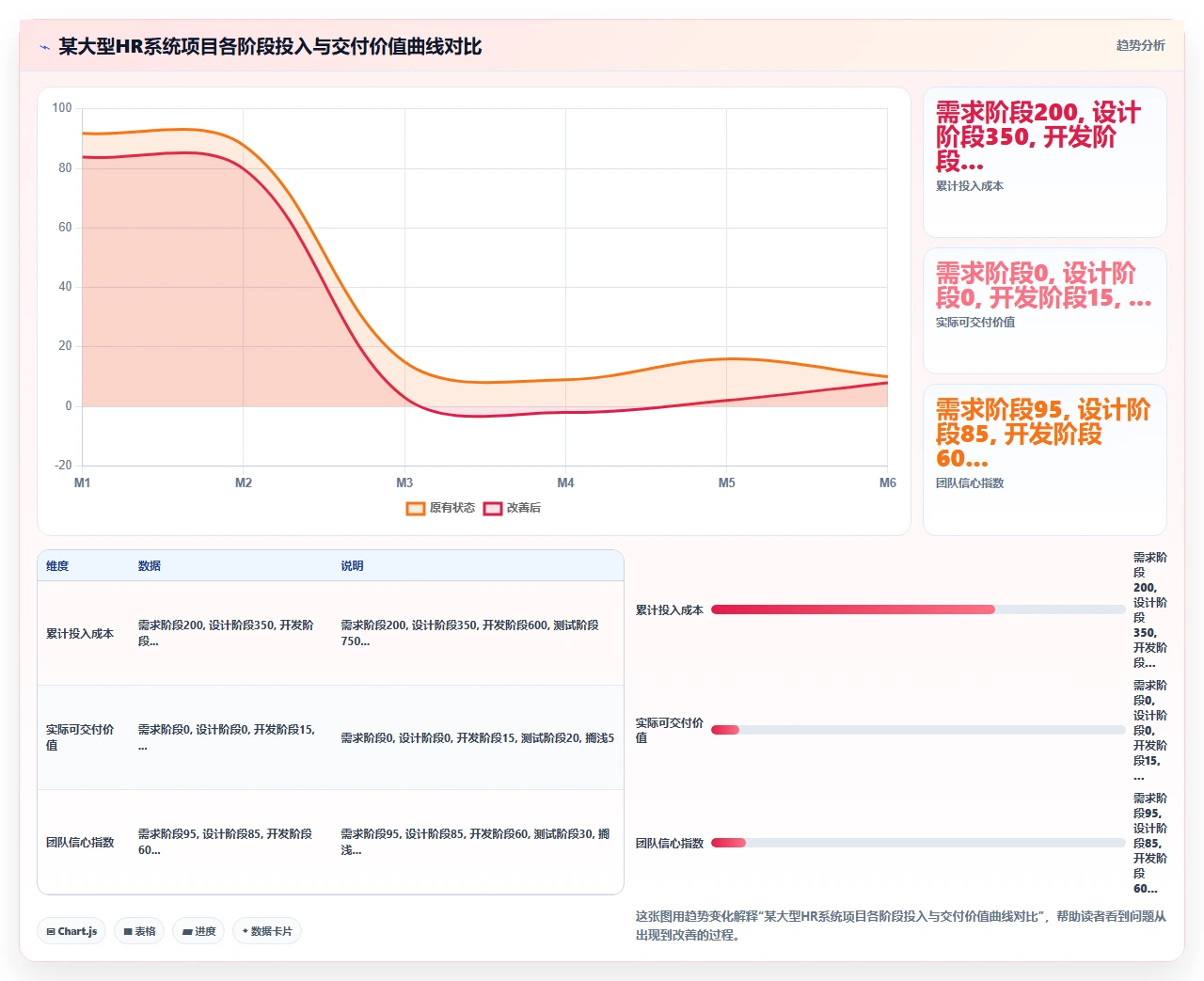The width and height of the screenshot is (1204, 981).
Task: Select the 团队信心指数 progress bar
Action: (x=918, y=843)
